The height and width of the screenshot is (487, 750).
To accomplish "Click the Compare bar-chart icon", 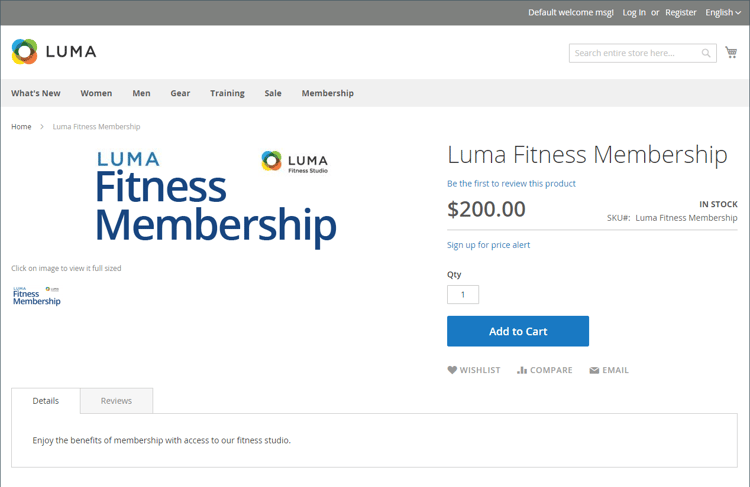I will pyautogui.click(x=522, y=370).
